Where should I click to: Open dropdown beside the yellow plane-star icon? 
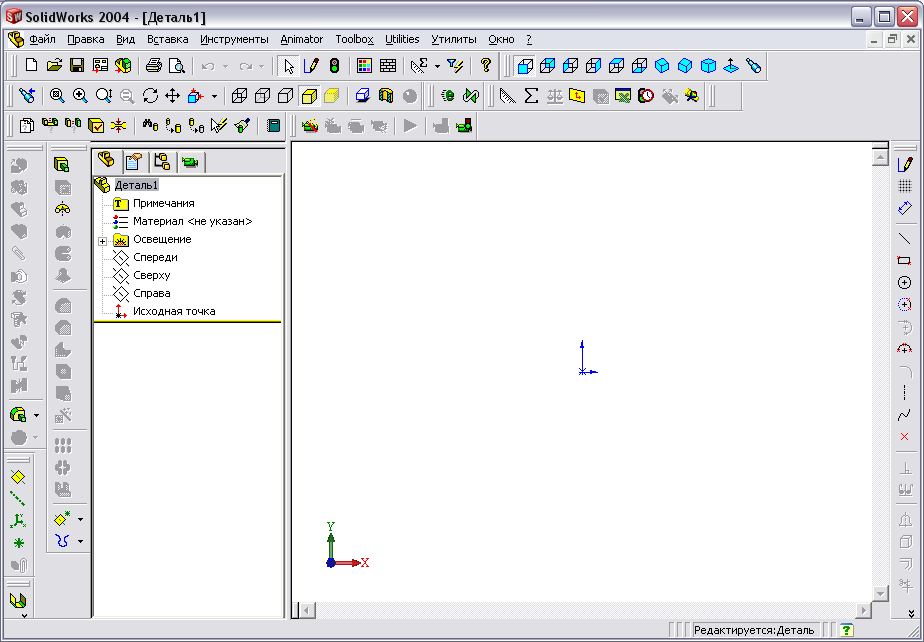tap(80, 519)
